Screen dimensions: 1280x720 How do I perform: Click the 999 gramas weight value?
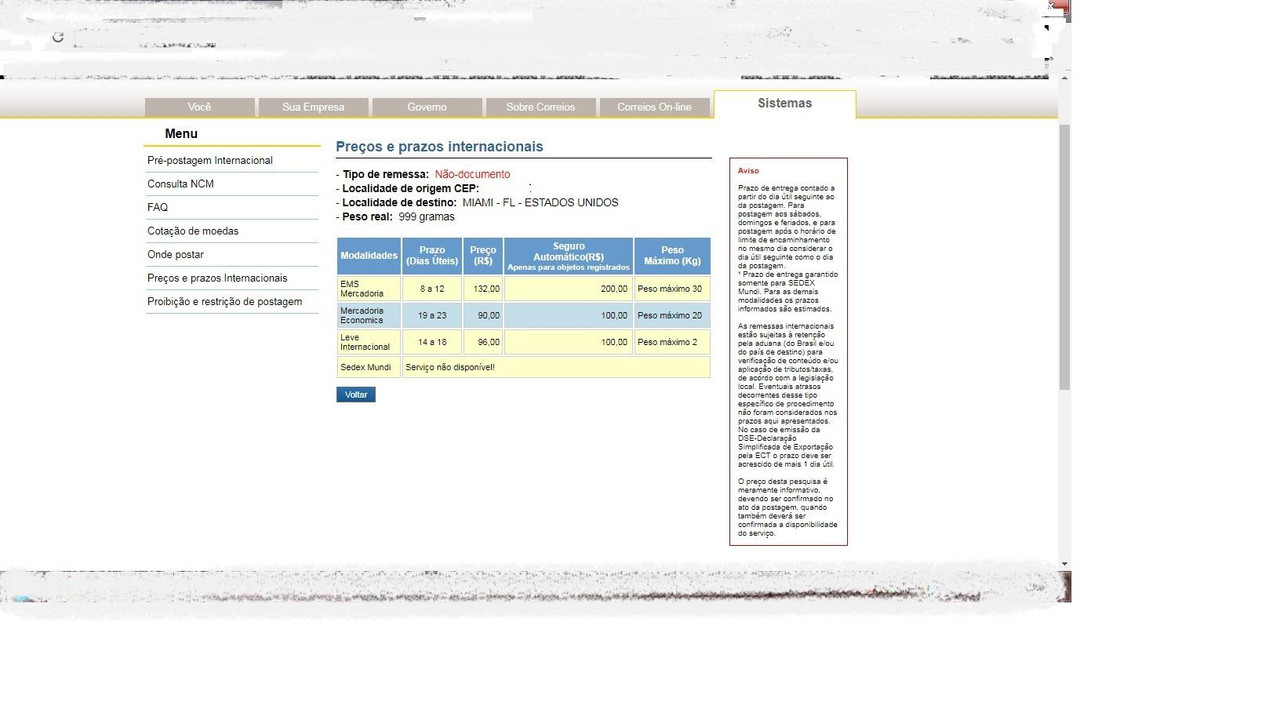pos(426,216)
